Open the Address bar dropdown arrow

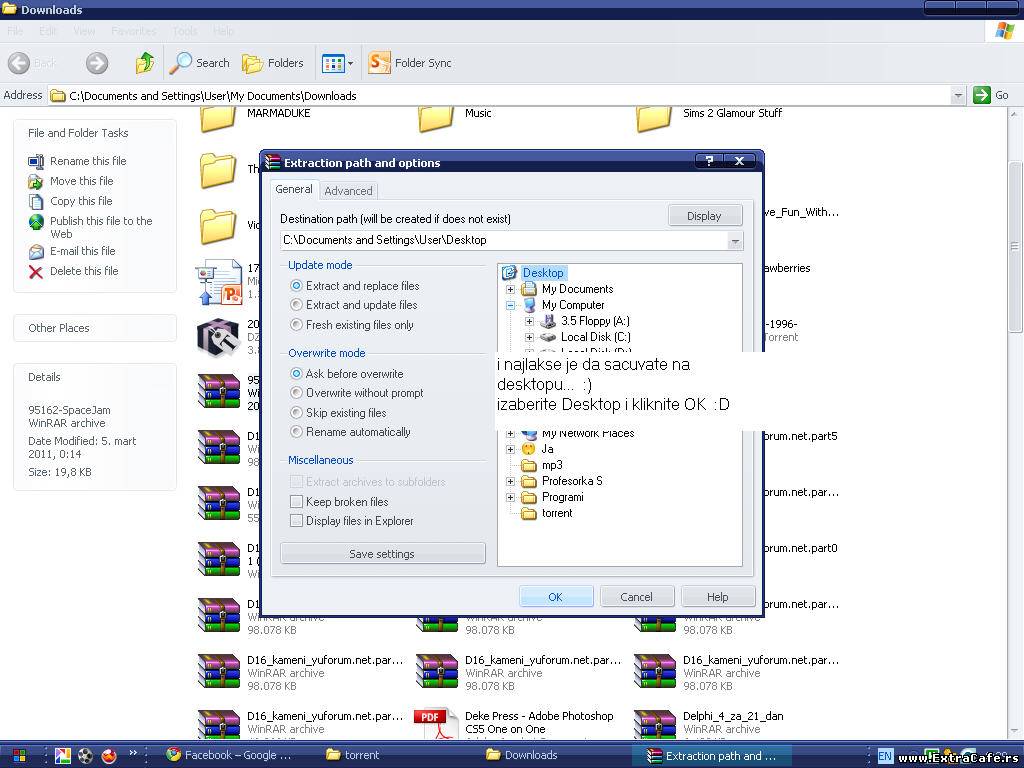(x=958, y=96)
